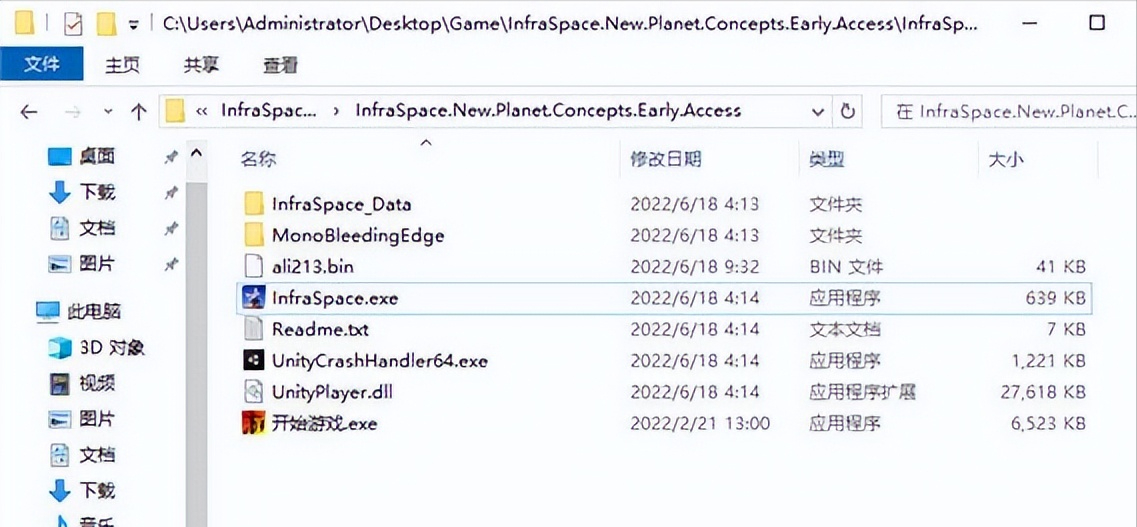This screenshot has height=527, width=1137.
Task: Select the InfraSpace_Data folder icon
Action: pos(253,204)
